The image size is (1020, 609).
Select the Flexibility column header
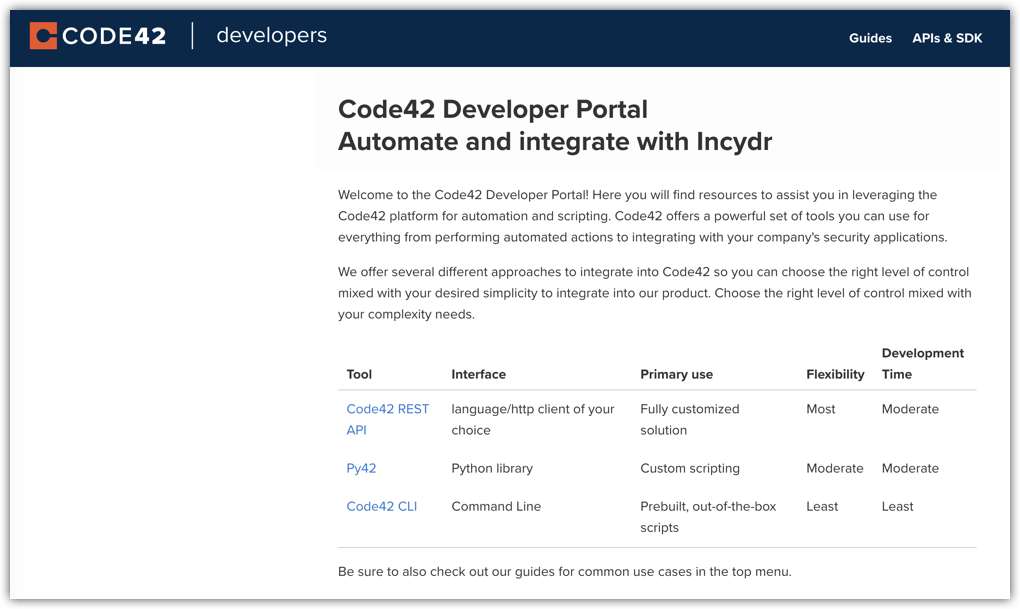pyautogui.click(x=835, y=374)
